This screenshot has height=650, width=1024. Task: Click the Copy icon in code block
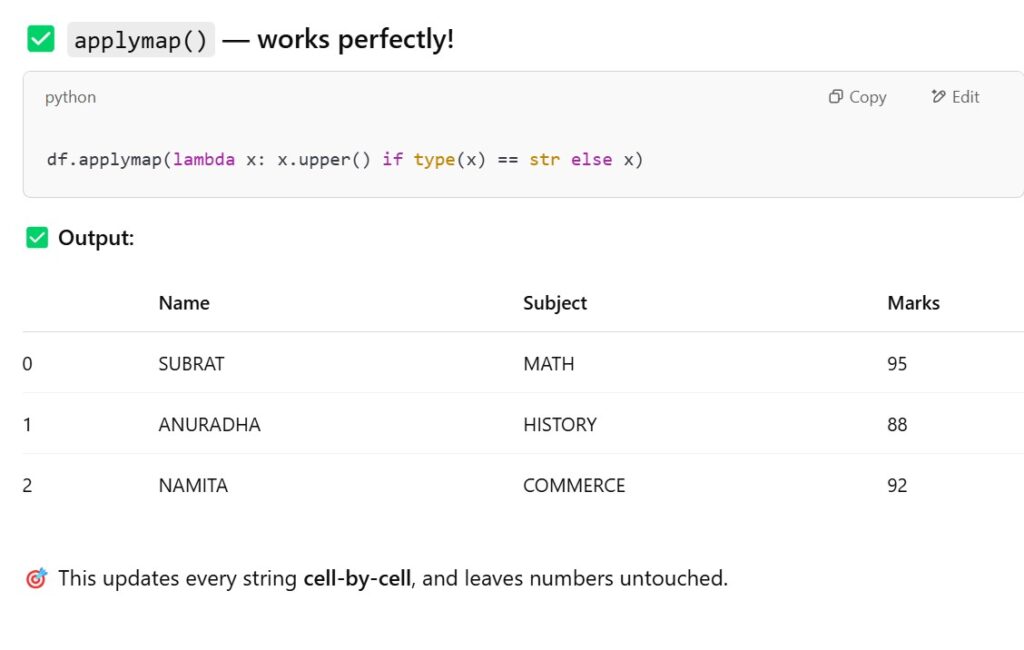[x=836, y=97]
